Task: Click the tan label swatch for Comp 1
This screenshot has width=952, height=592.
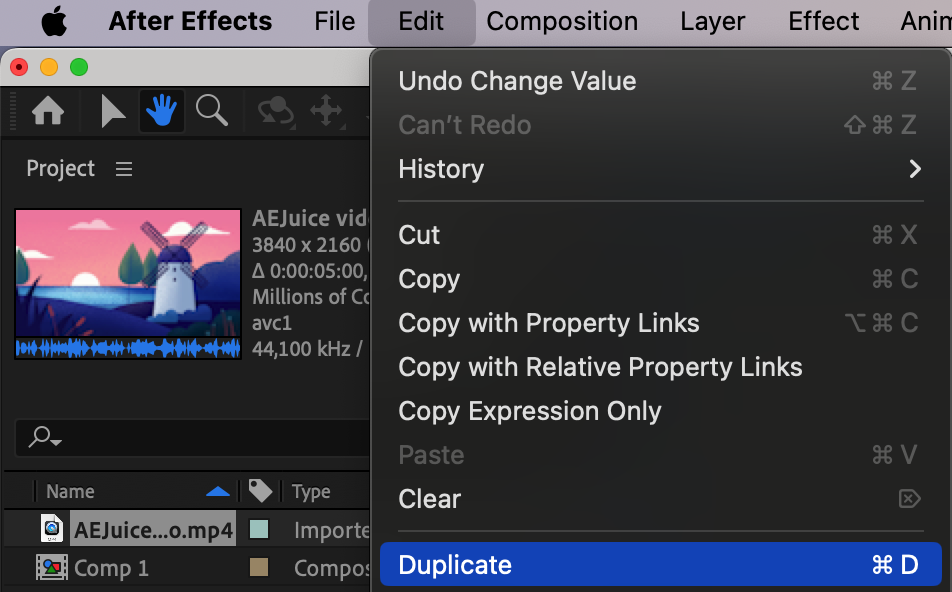Action: click(258, 568)
